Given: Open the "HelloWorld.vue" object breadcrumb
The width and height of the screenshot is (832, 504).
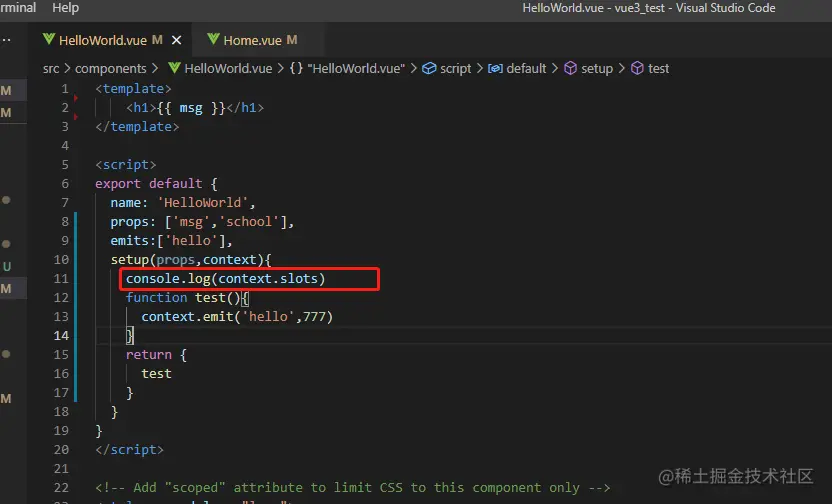Looking at the screenshot, I should point(356,69).
